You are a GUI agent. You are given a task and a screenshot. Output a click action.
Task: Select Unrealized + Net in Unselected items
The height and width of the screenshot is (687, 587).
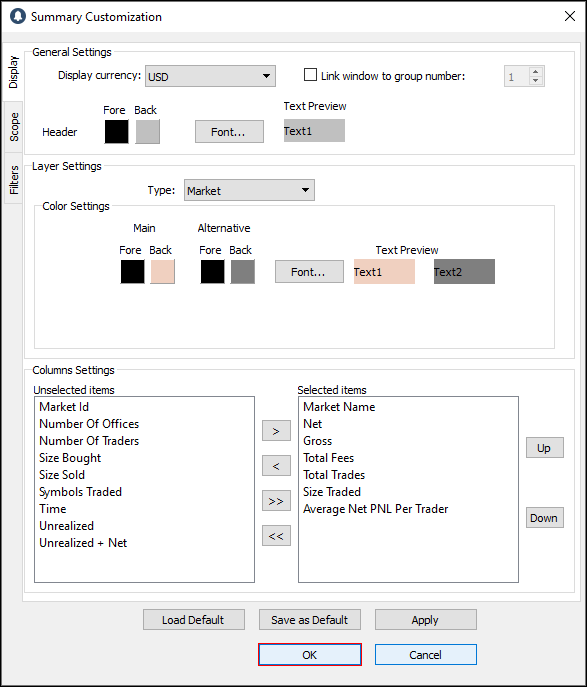point(83,543)
